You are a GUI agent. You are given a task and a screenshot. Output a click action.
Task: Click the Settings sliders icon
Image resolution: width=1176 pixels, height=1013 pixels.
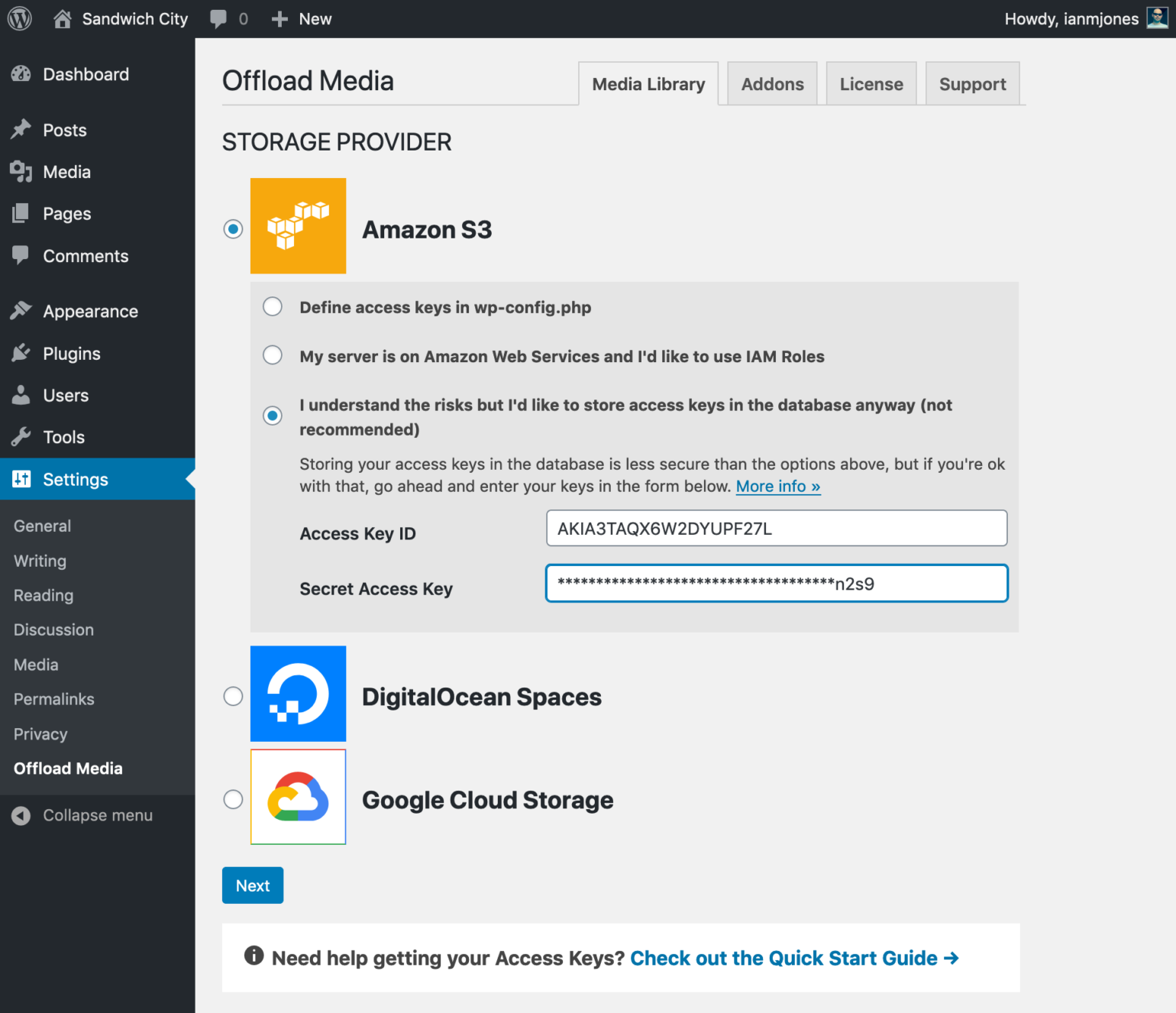(21, 479)
